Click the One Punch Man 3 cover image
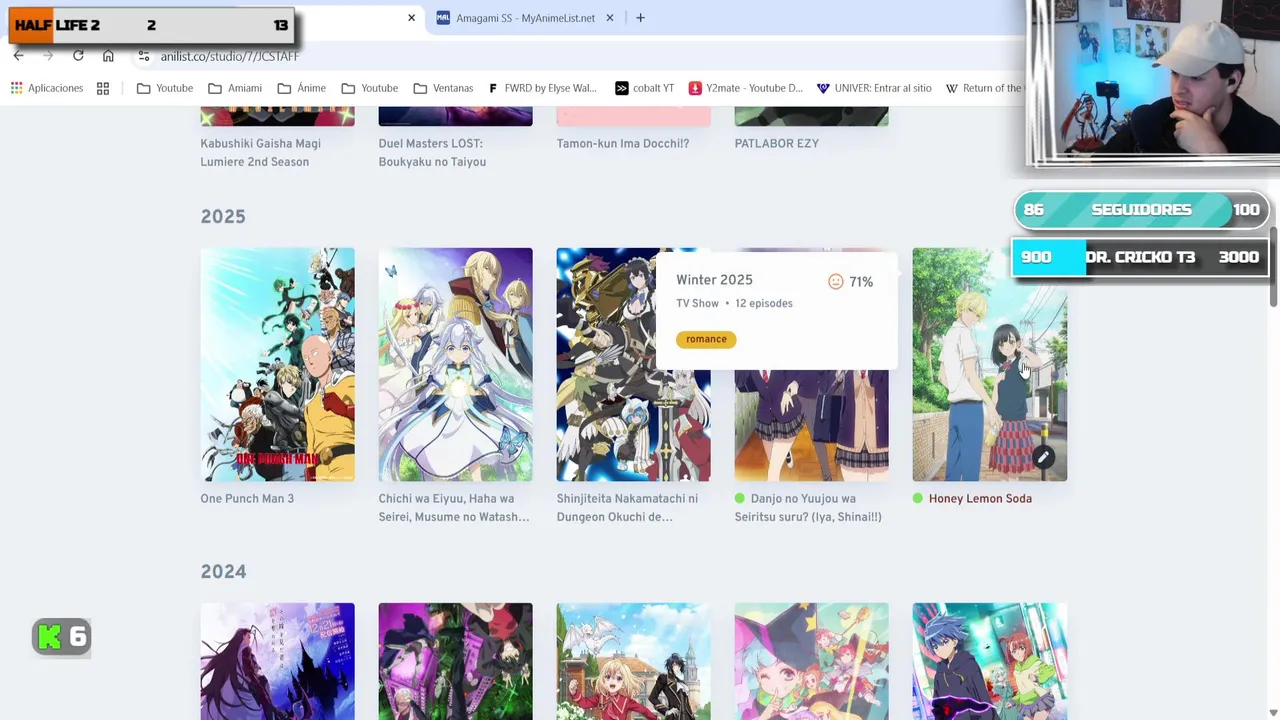Screen dimensions: 1280x720 point(277,364)
